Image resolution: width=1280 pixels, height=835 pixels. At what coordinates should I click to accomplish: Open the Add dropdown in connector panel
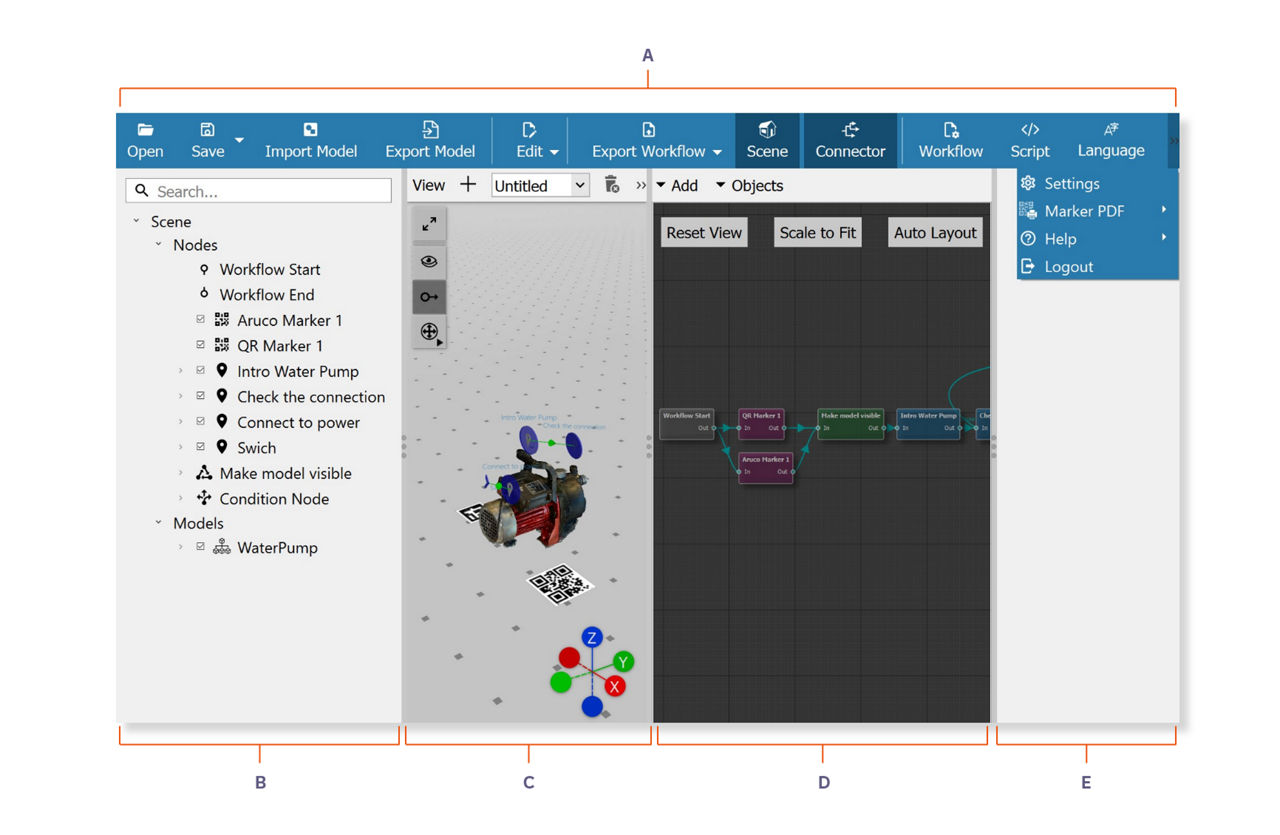[x=677, y=185]
